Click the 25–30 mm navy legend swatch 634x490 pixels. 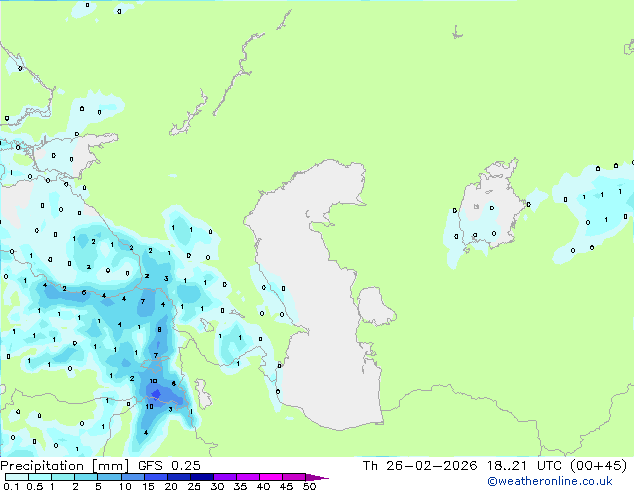[201, 477]
